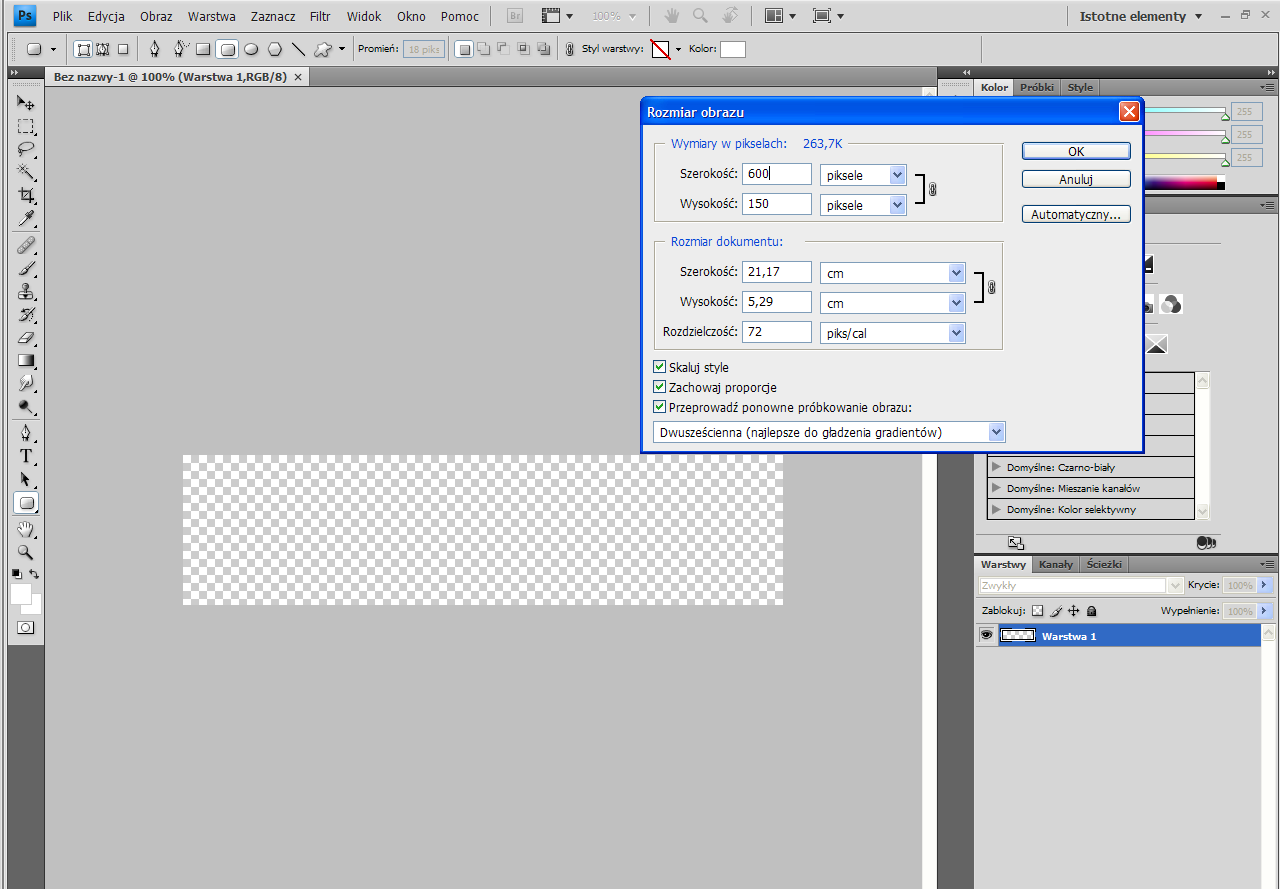Expand the Domyślne: Czarno-biały preset group
The height and width of the screenshot is (889, 1280).
click(996, 467)
